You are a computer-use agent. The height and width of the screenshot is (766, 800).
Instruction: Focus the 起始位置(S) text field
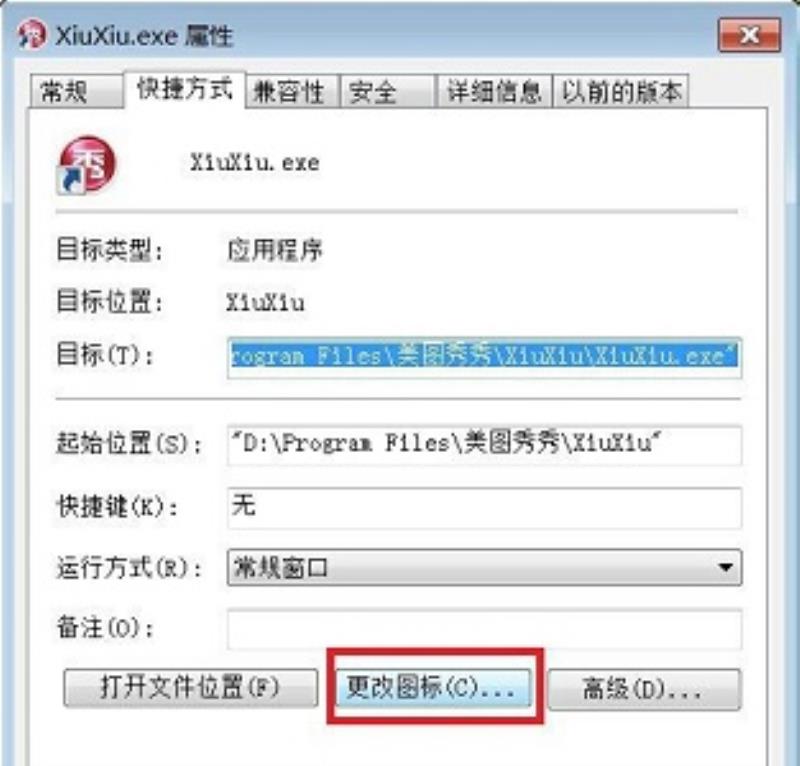coord(484,445)
